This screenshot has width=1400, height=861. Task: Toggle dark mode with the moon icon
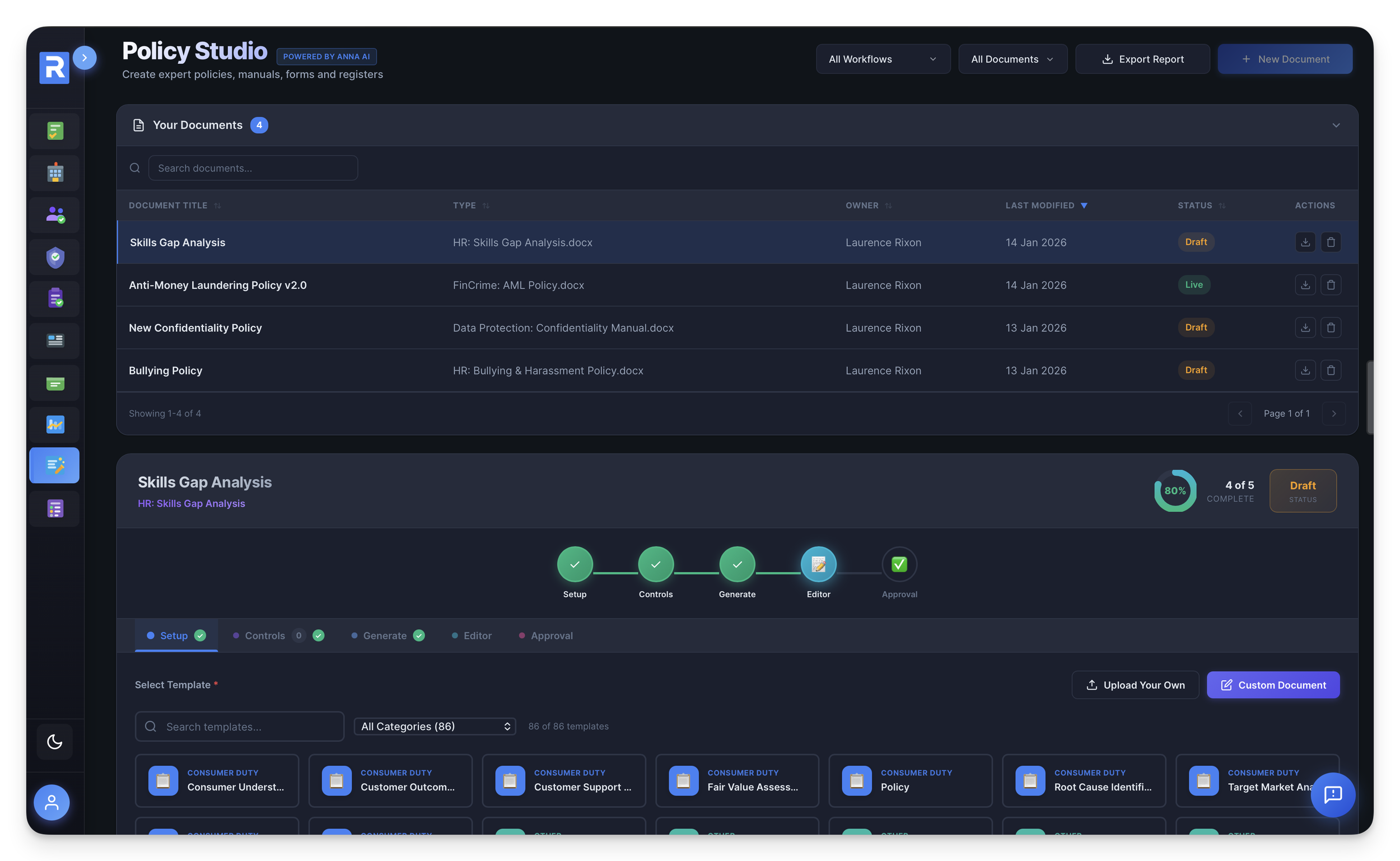54,742
